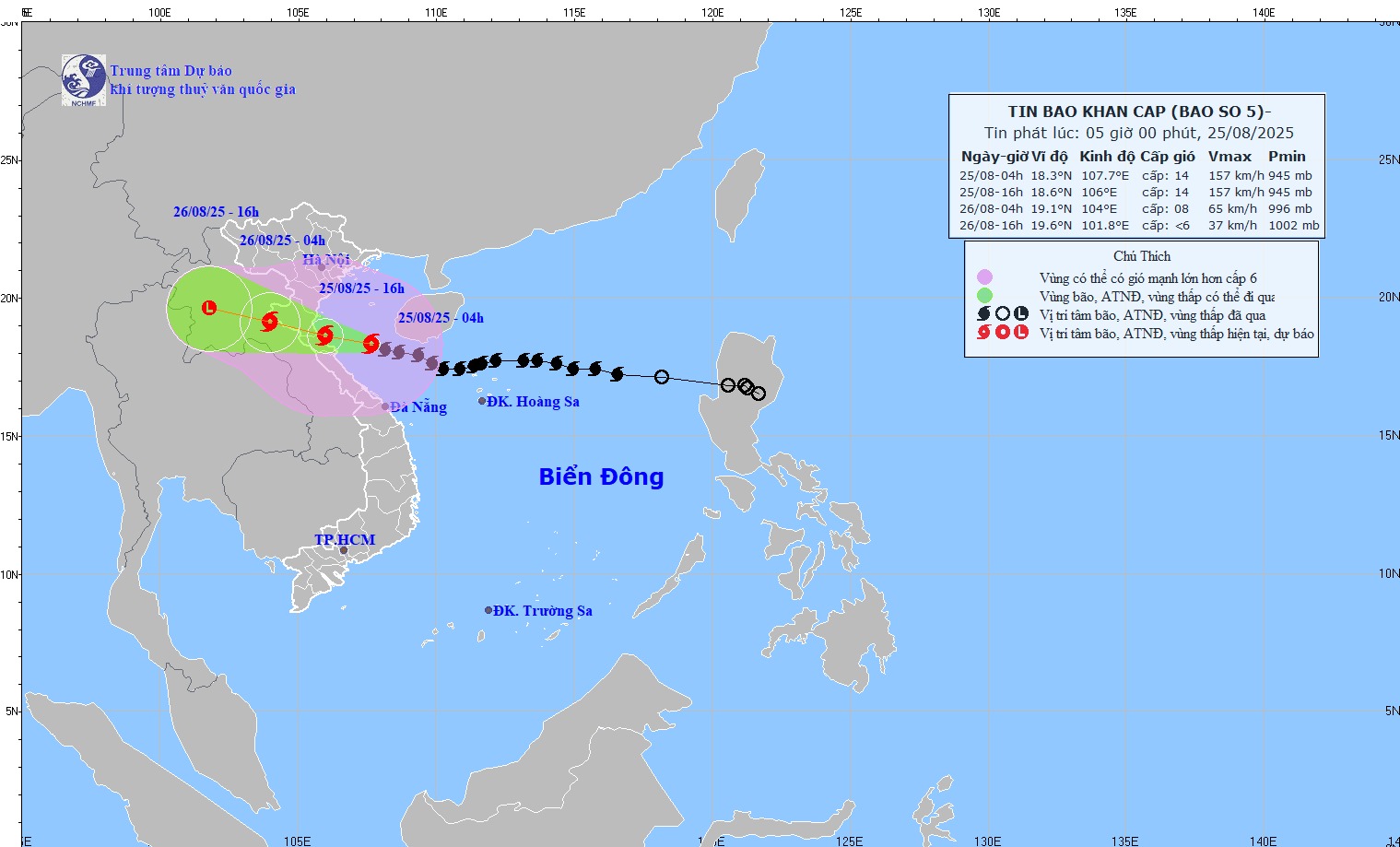1400x847 pixels.
Task: Click the TIN BAO KHAN CAP bulletin title
Action: [x=1138, y=112]
